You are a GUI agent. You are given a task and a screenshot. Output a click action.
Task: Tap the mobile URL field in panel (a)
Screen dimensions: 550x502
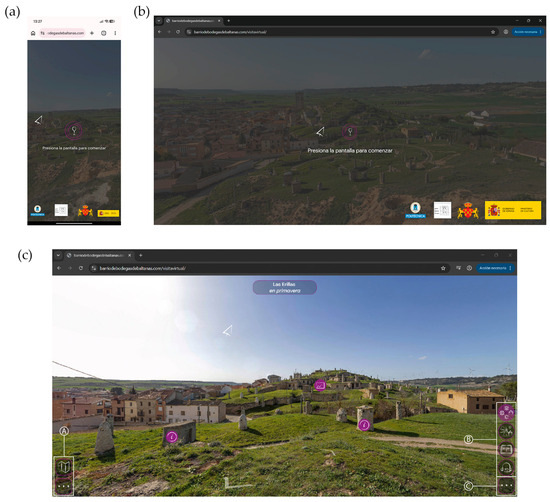pyautogui.click(x=62, y=33)
